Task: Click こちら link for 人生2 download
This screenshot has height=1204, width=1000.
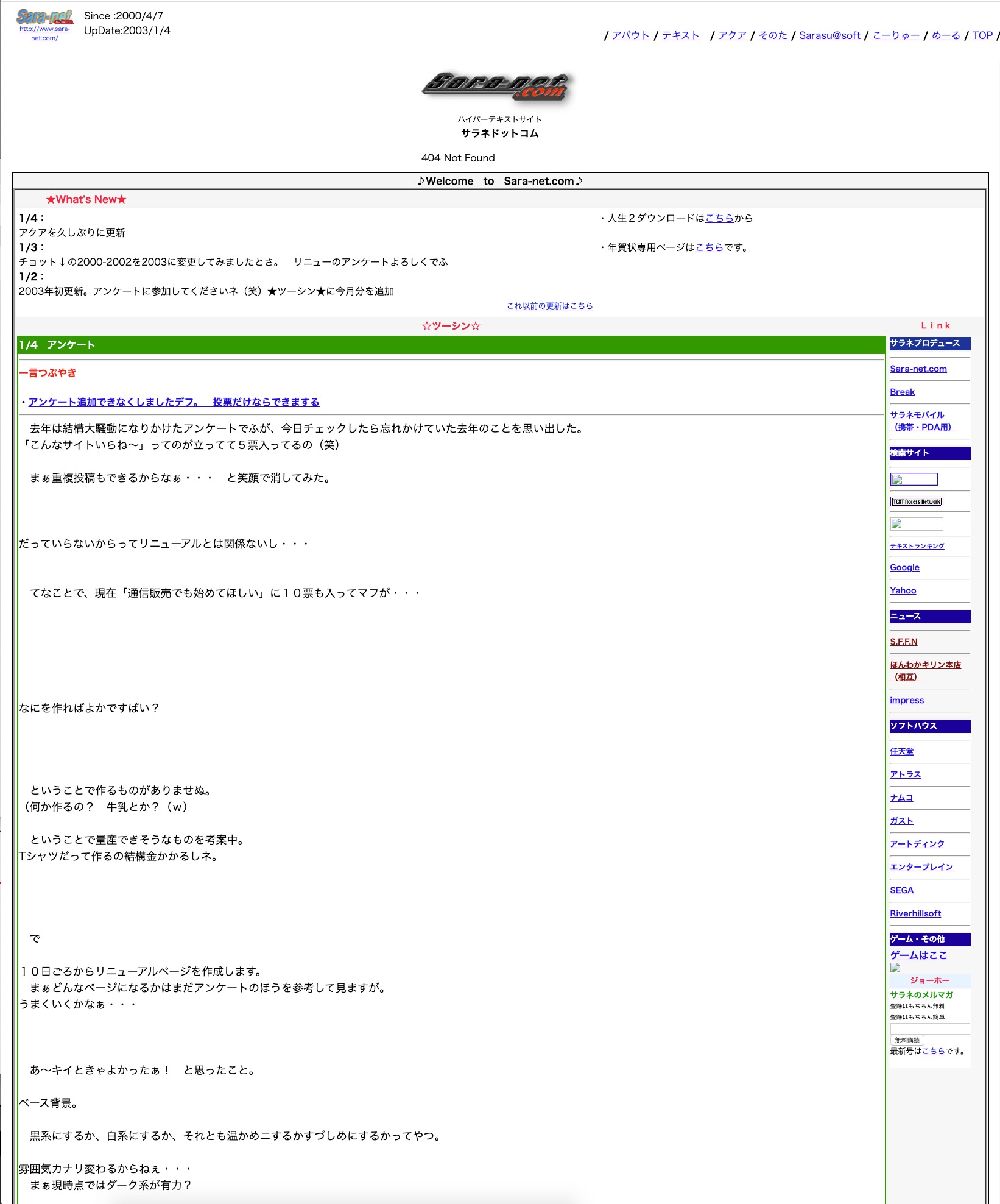Action: click(719, 218)
